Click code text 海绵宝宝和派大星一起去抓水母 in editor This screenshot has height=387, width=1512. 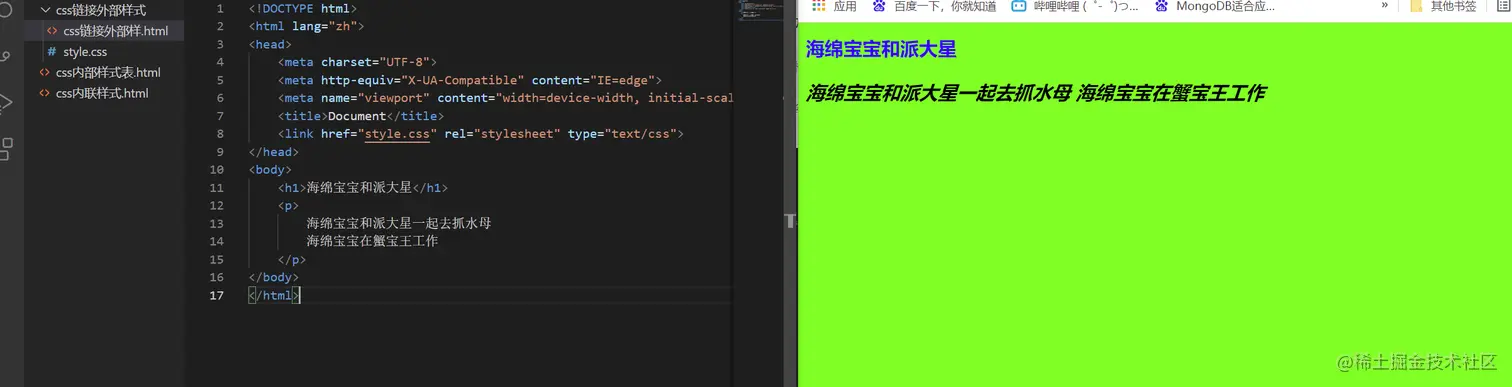click(399, 223)
